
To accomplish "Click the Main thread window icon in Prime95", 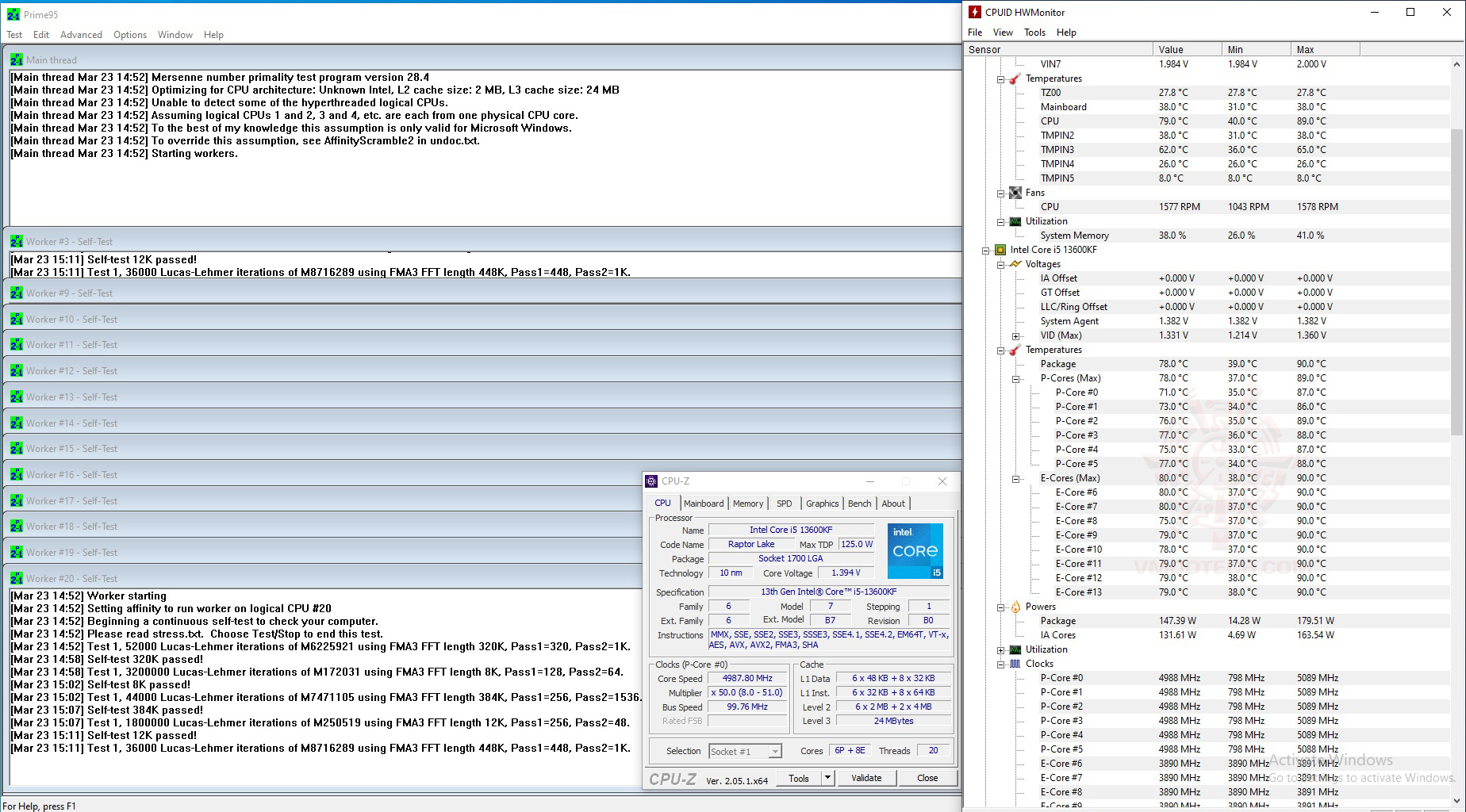I will point(17,60).
